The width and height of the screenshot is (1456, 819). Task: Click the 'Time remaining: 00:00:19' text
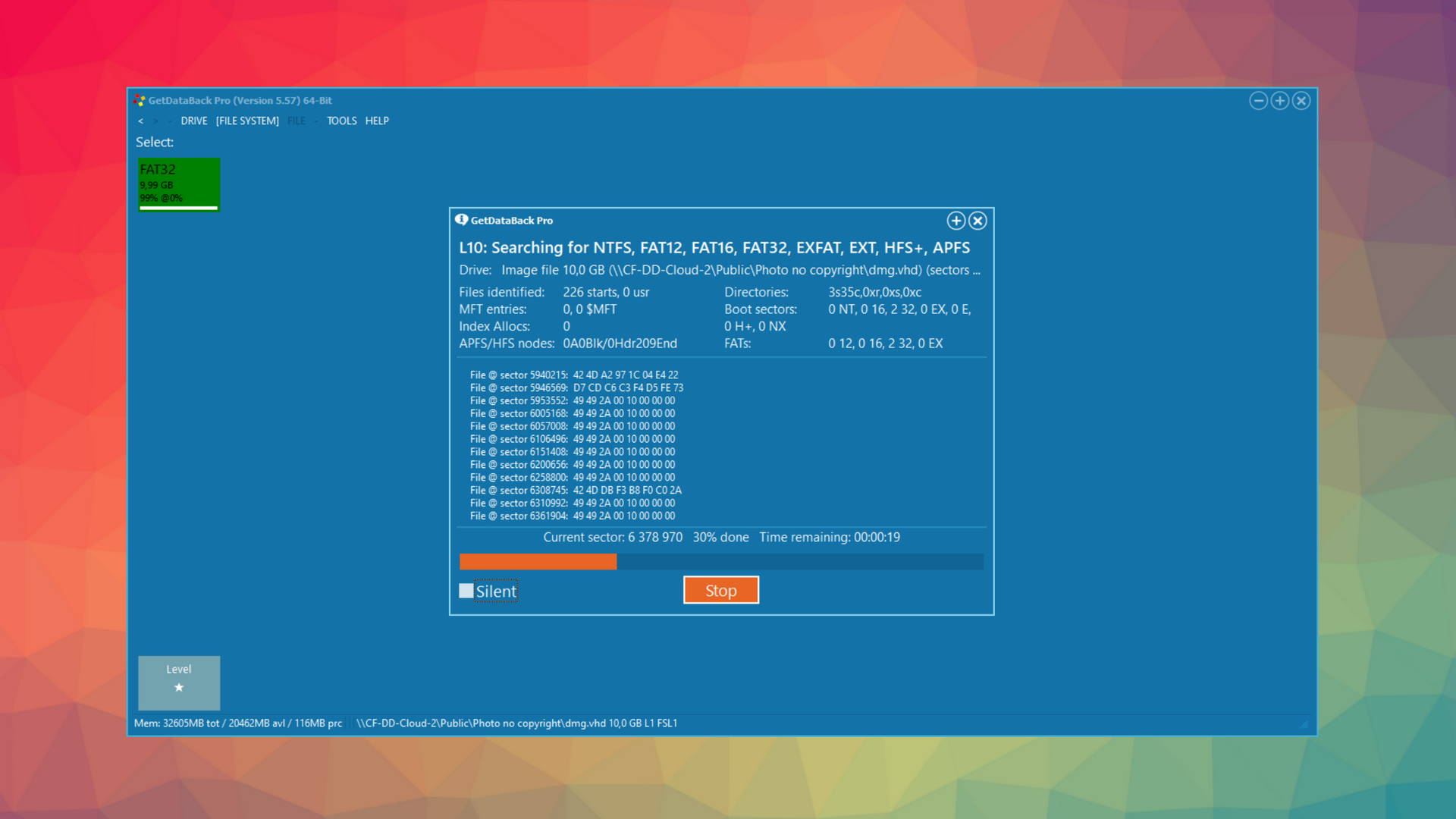click(830, 537)
